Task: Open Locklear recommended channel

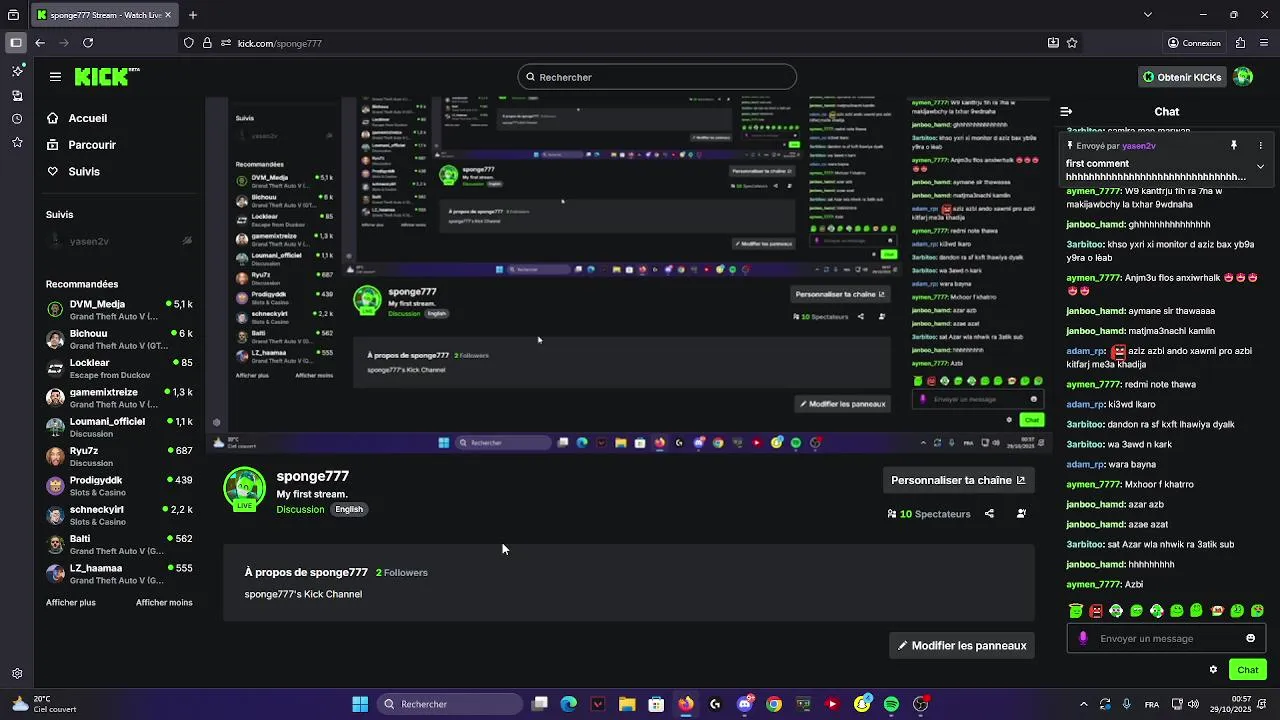Action: 120,369
